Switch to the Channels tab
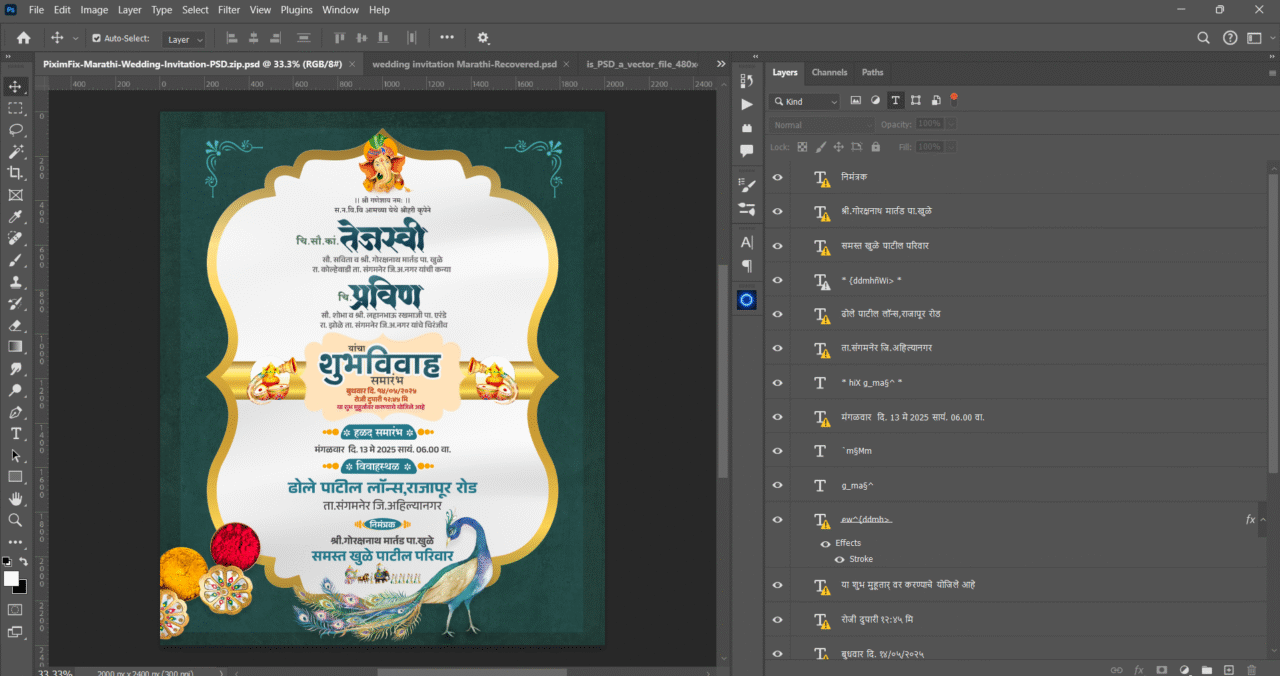This screenshot has height=676, width=1280. pos(829,72)
